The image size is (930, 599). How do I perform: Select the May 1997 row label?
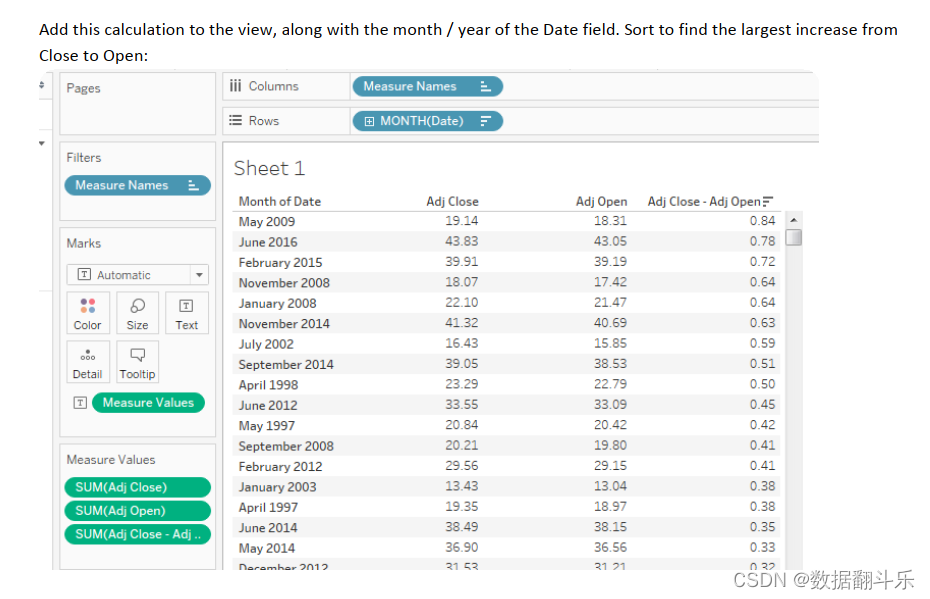coord(266,426)
